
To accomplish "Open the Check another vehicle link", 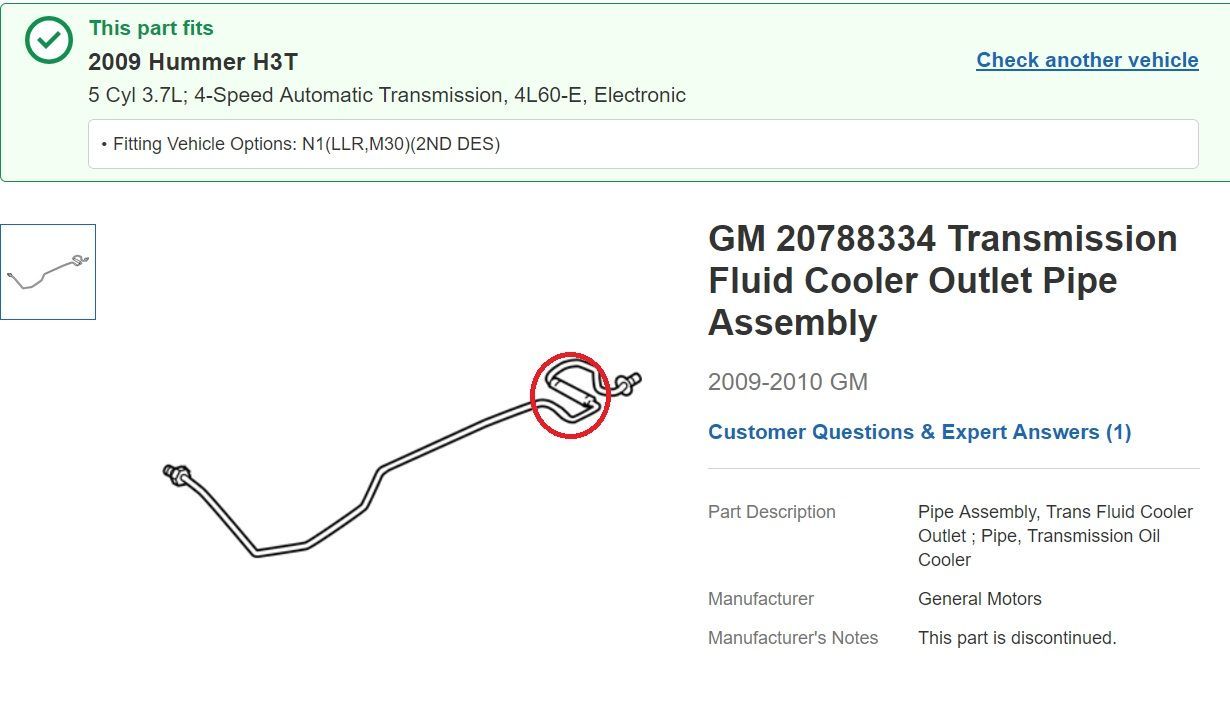I will tap(1087, 60).
